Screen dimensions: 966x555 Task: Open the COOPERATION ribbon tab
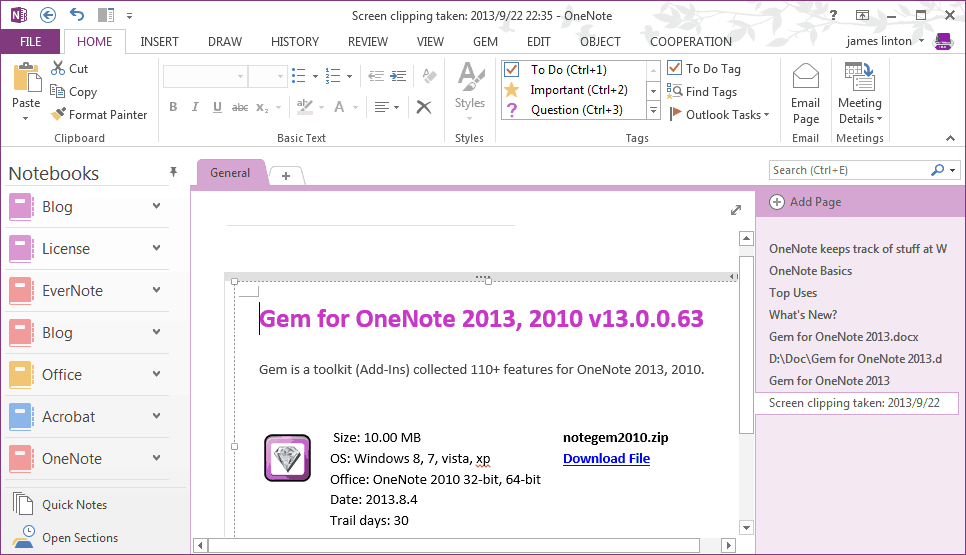(x=691, y=41)
